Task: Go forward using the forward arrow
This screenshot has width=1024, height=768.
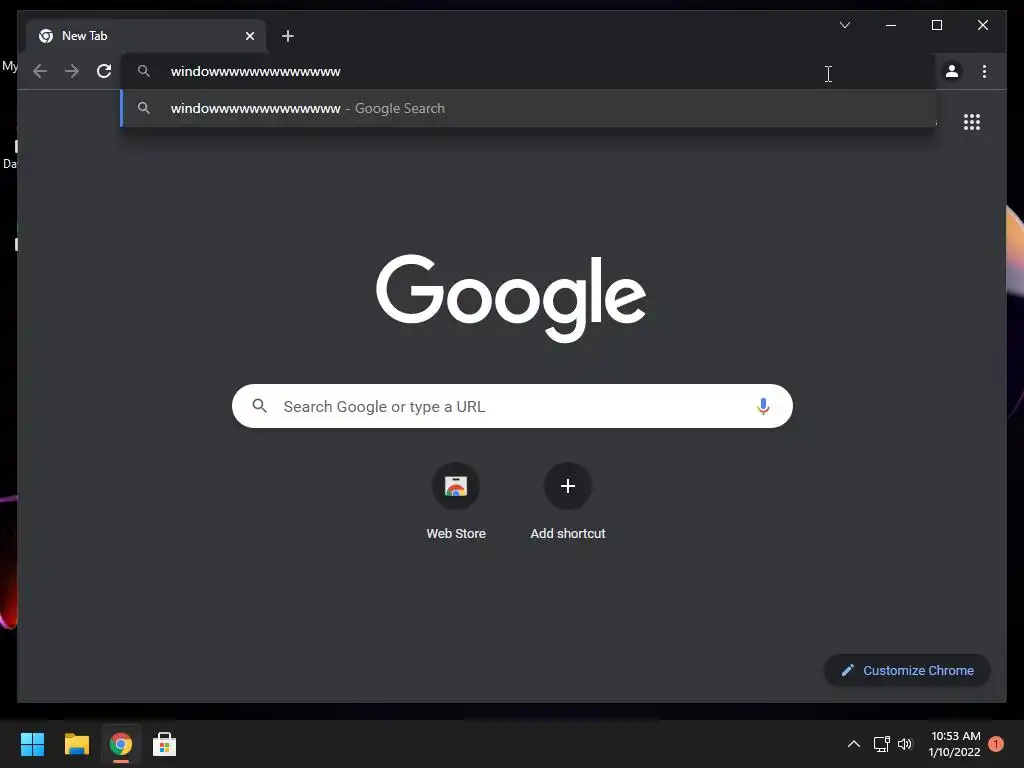Action: pos(72,71)
